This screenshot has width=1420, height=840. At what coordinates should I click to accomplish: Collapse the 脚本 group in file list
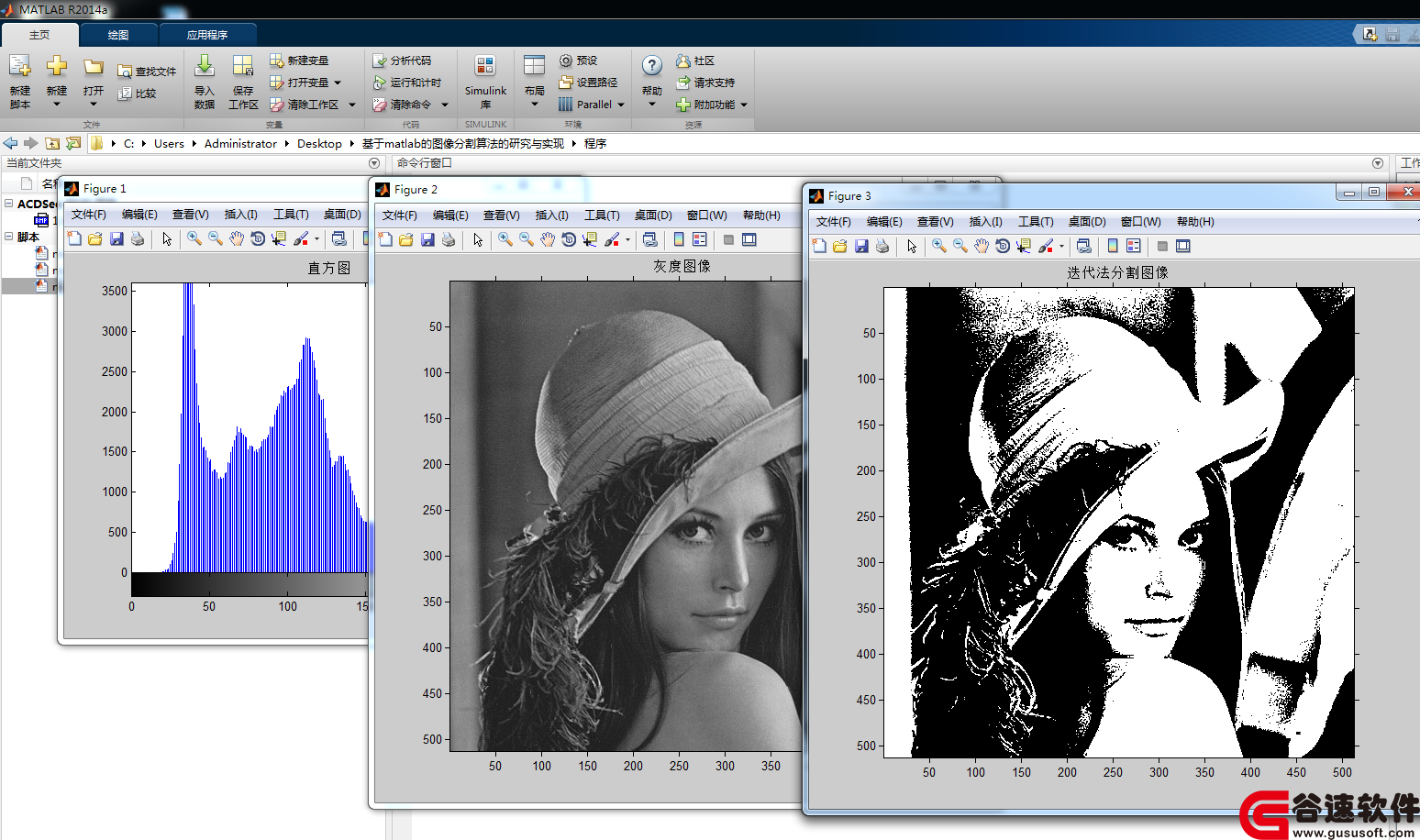pos(8,237)
